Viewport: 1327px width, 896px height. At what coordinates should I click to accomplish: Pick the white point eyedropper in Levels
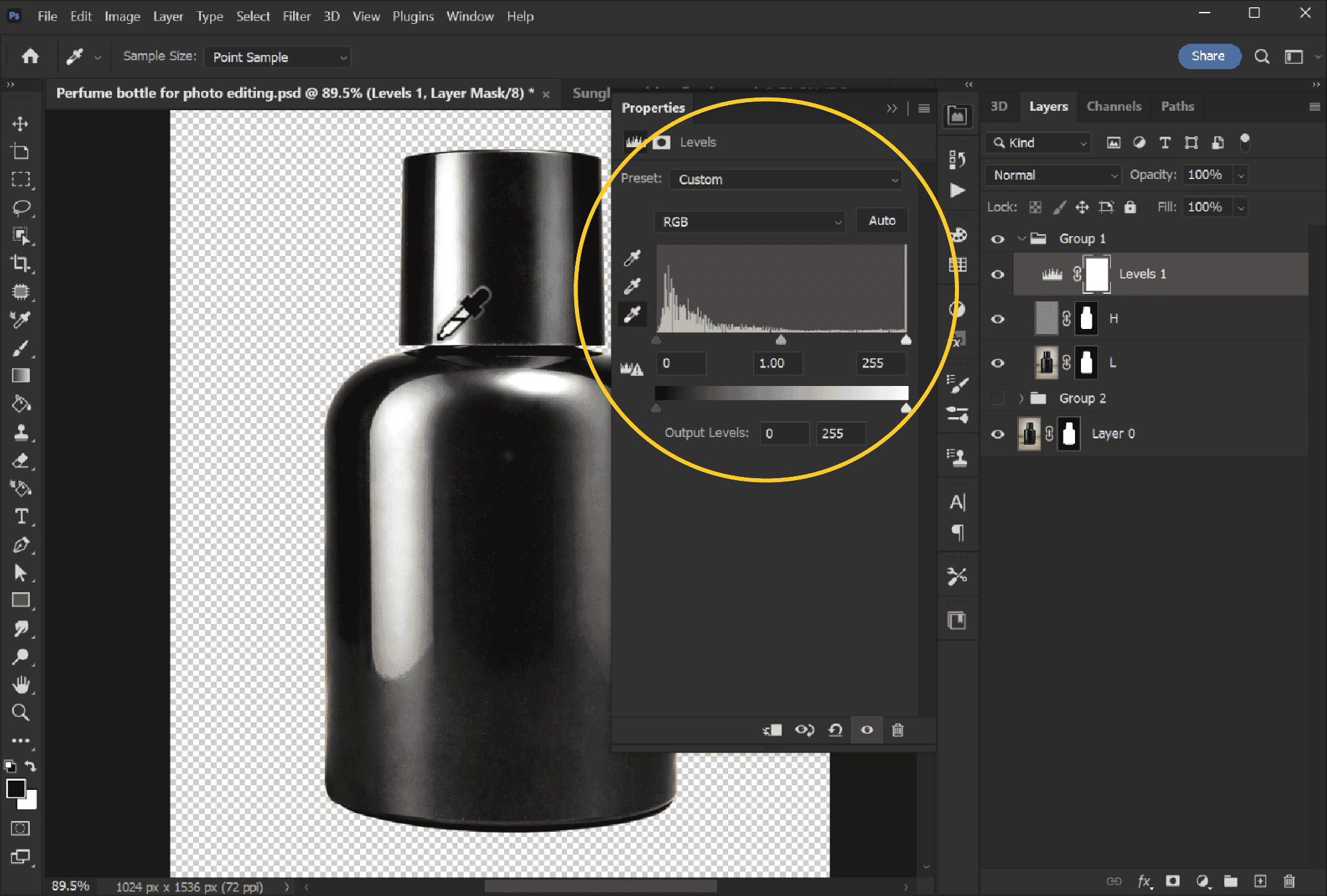point(632,314)
